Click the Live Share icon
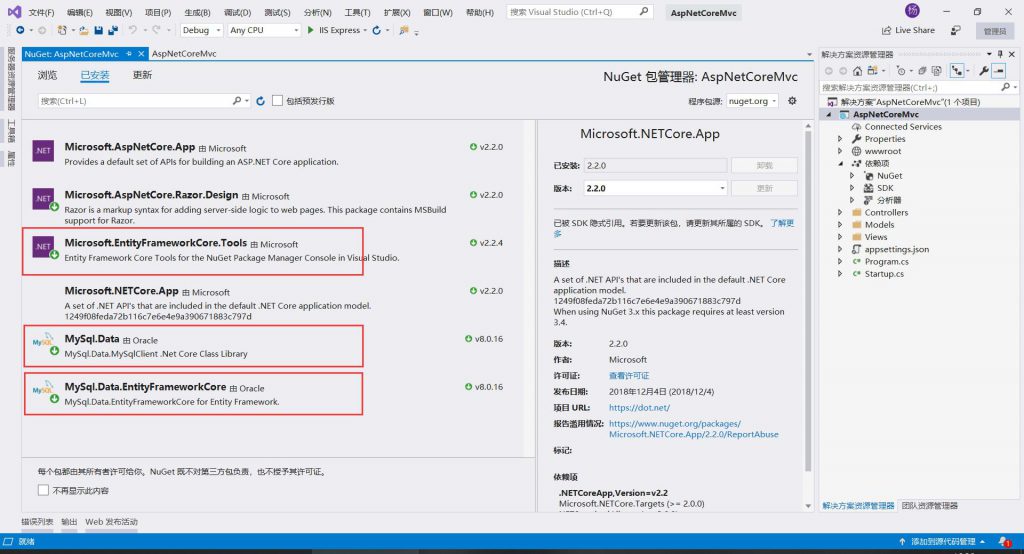 coord(887,30)
